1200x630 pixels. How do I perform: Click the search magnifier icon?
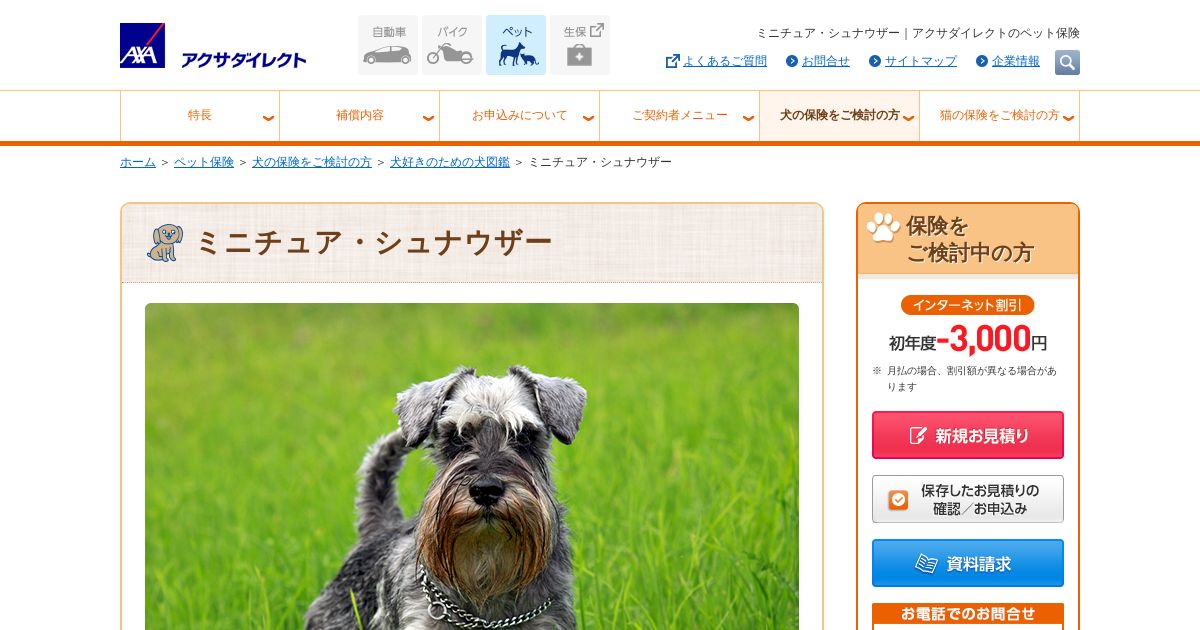(1067, 62)
